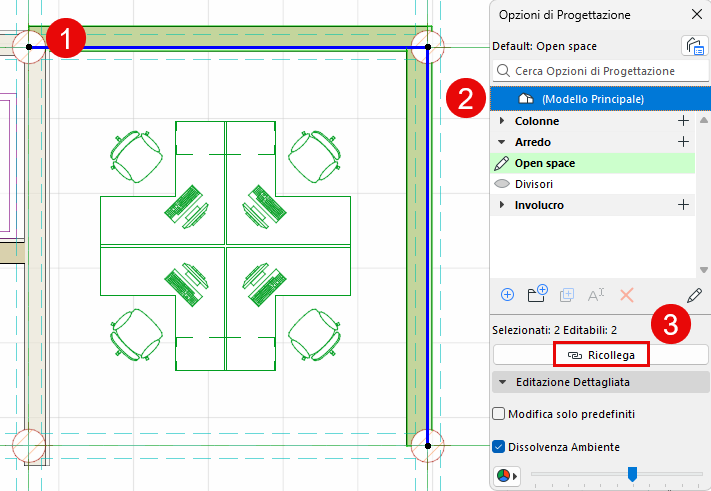This screenshot has width=711, height=491.
Task: Collapse the Arredo set
Action: [x=502, y=142]
